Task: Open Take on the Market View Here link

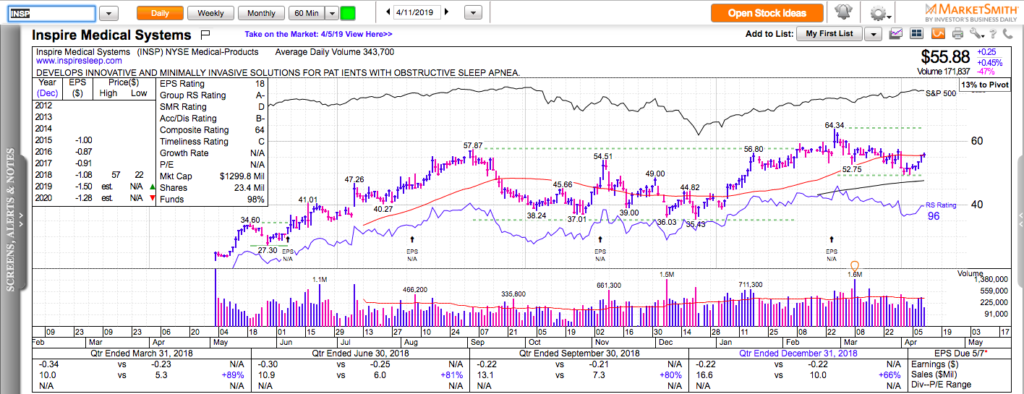Action: pyautogui.click(x=319, y=34)
